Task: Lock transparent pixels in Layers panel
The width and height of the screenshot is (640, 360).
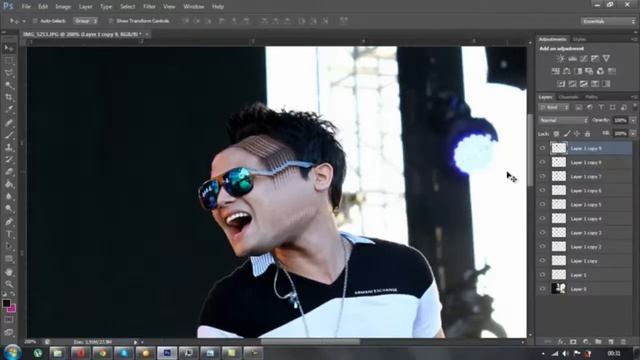Action: 556,133
